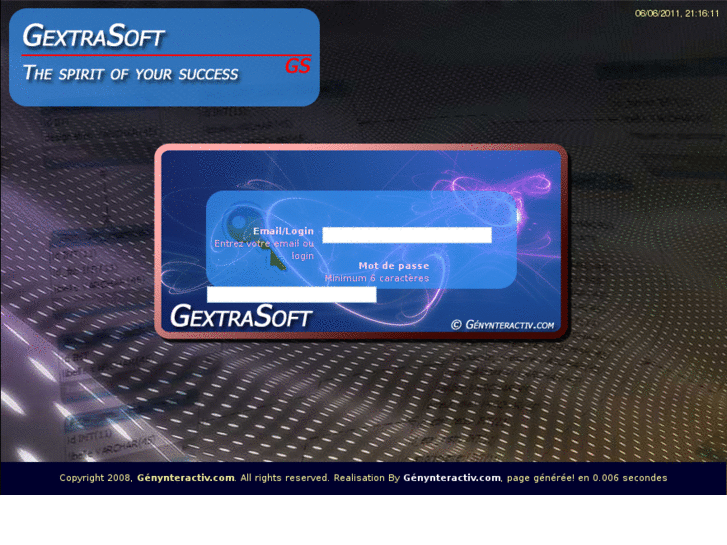Click the 'Minimum 6 caractères' hint text
This screenshot has height=545, width=727.
tap(376, 278)
